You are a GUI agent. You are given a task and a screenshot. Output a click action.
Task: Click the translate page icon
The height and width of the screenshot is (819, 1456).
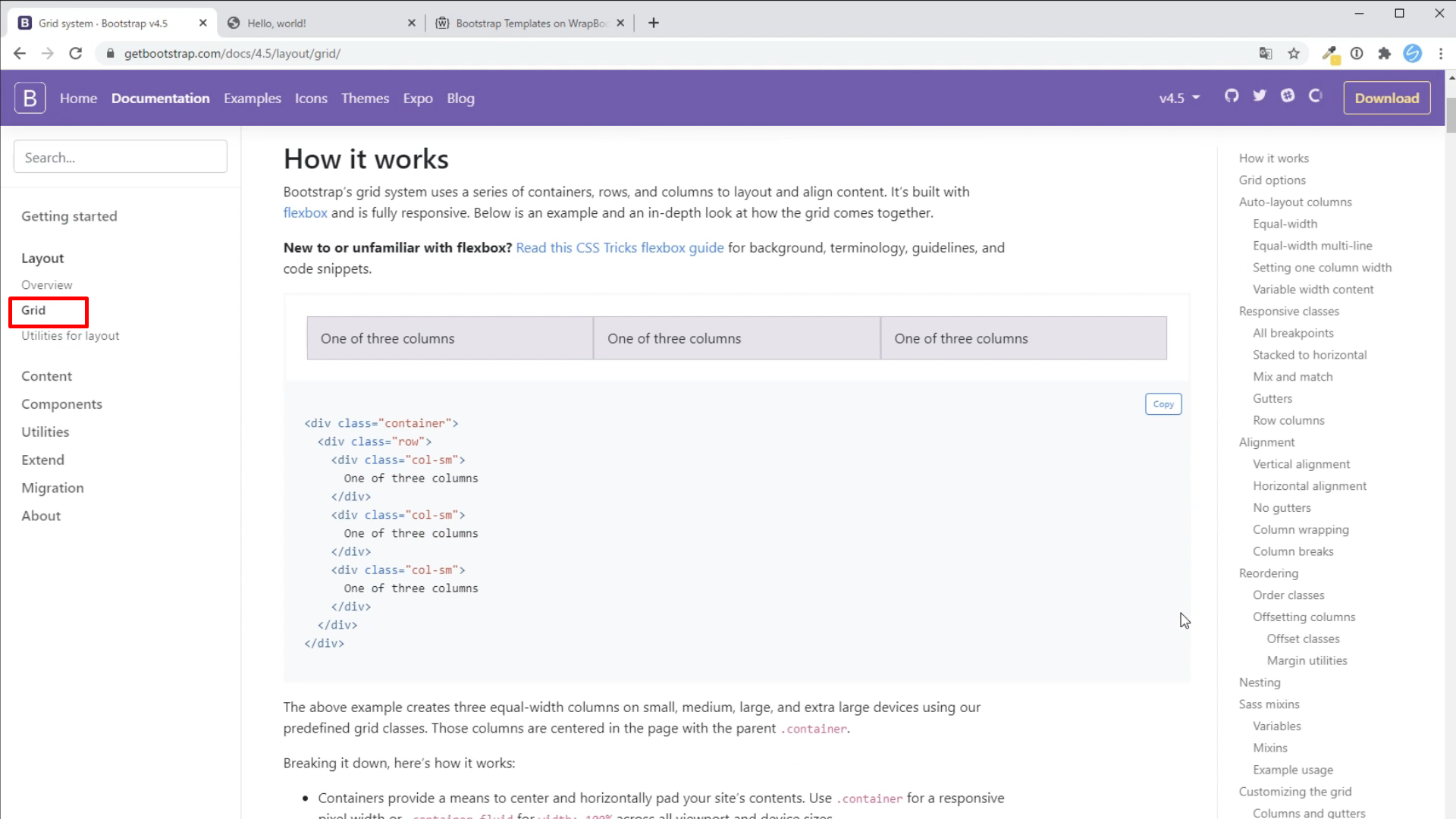[x=1266, y=53]
